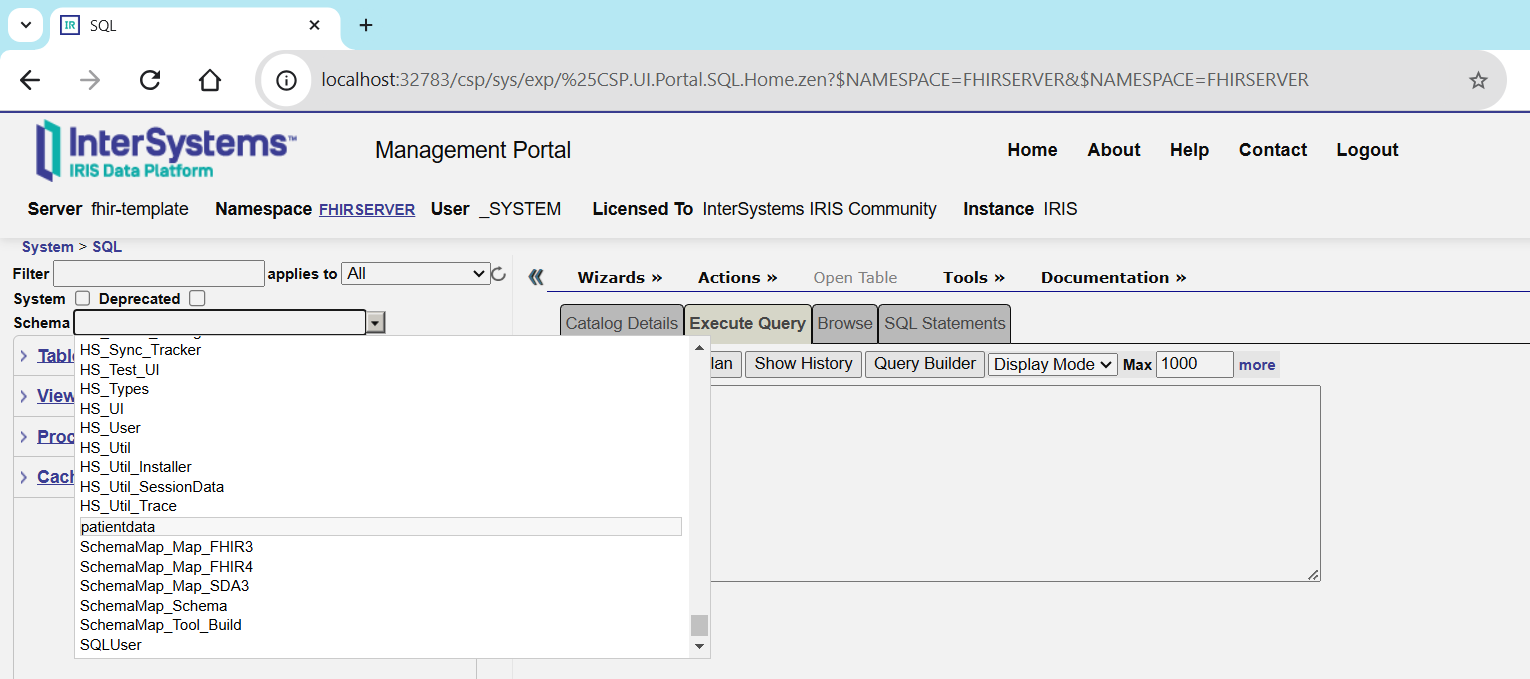Click the Contact link

[1273, 150]
